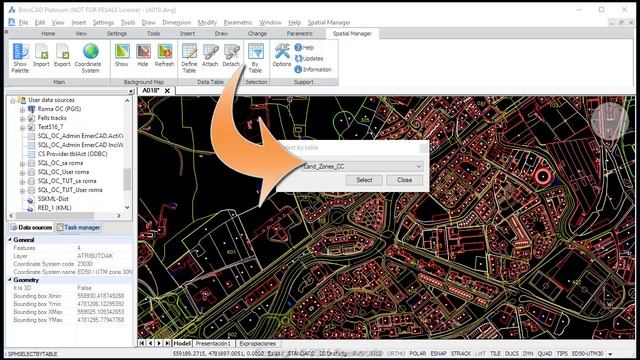
Task: Open the Land_Zones_CC table dropdown
Action: 418,166
